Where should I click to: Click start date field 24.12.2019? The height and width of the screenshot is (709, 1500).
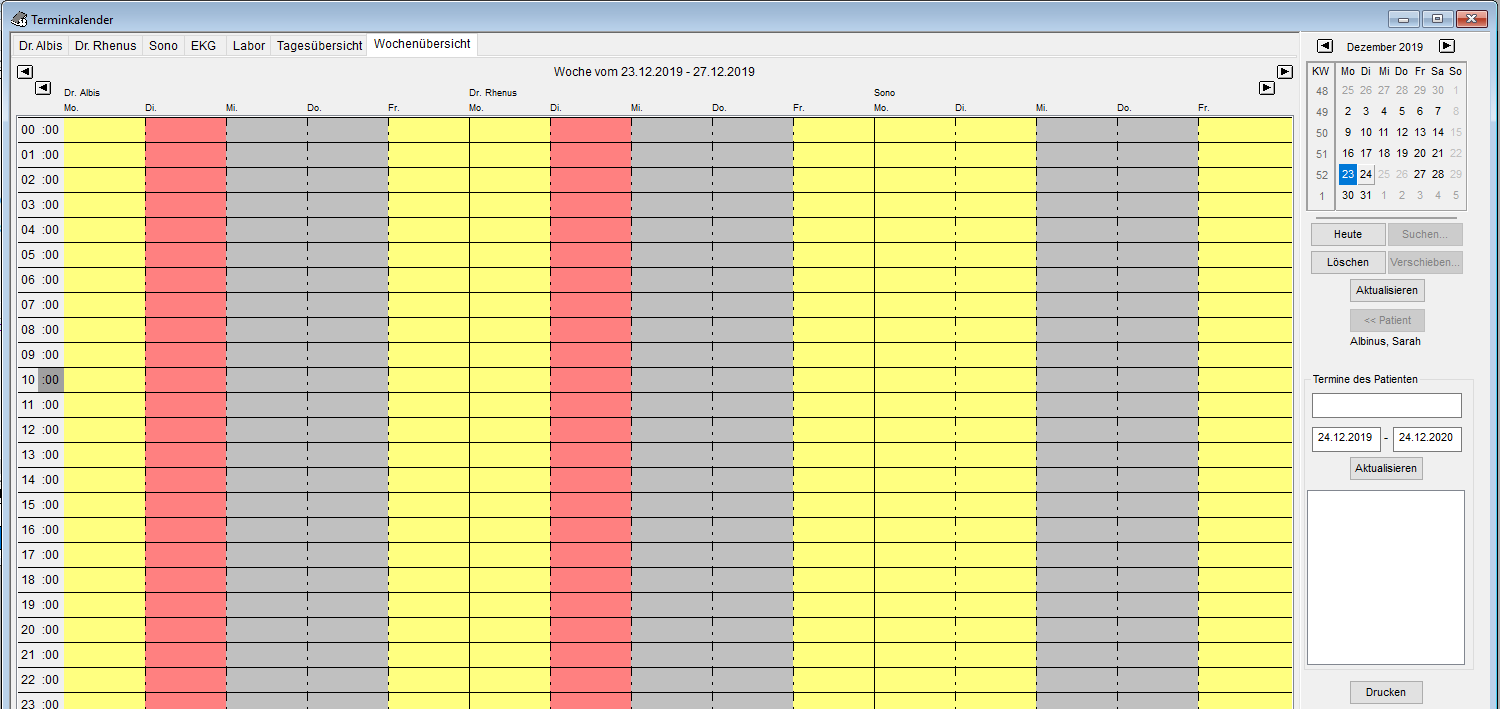(1346, 438)
